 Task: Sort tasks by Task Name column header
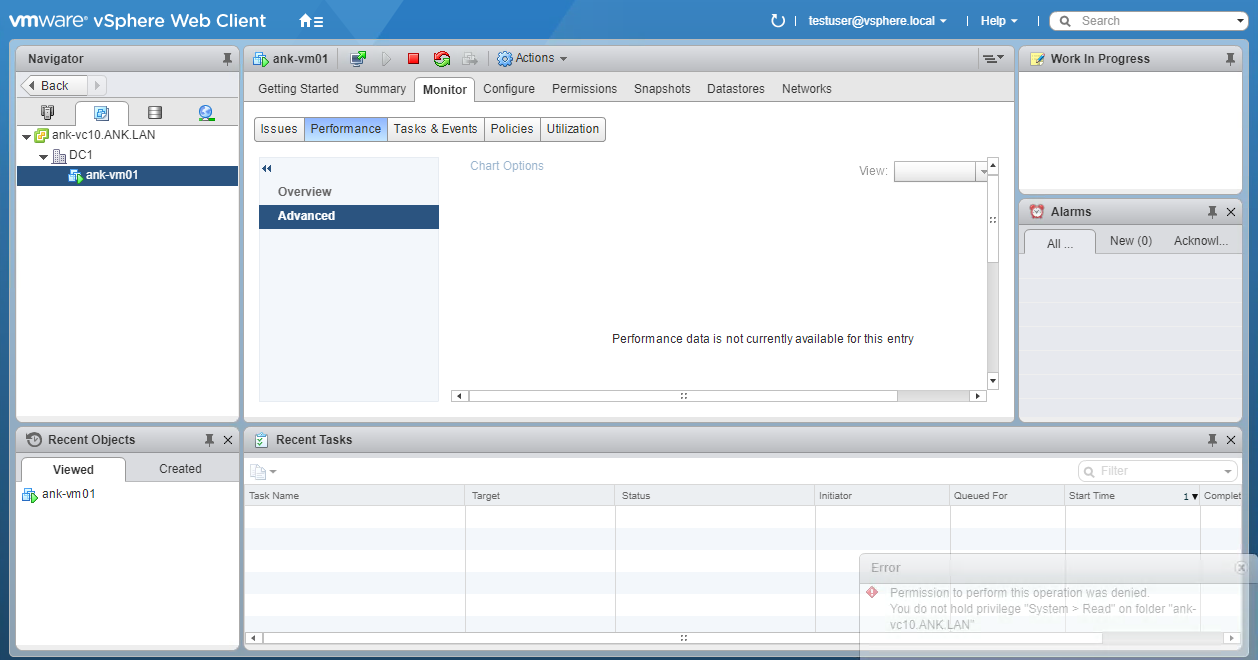point(355,496)
